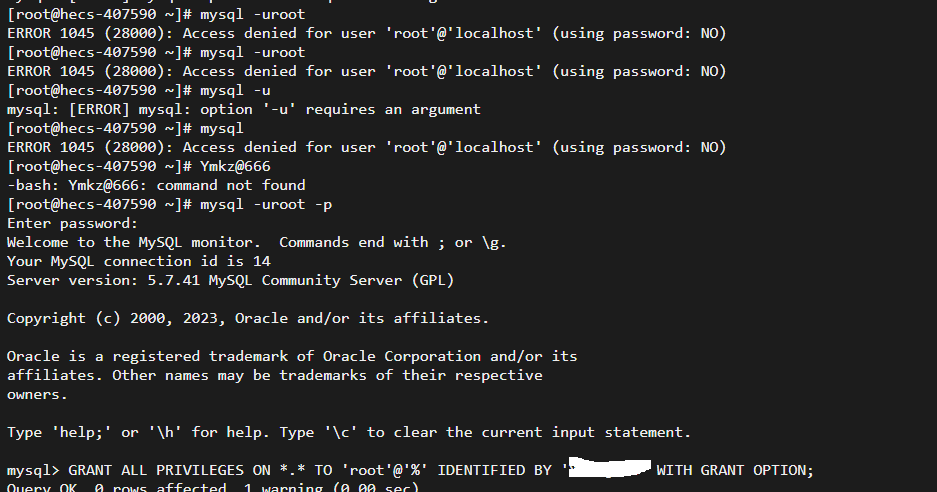Click the "mysql>" prompt

click(33, 471)
